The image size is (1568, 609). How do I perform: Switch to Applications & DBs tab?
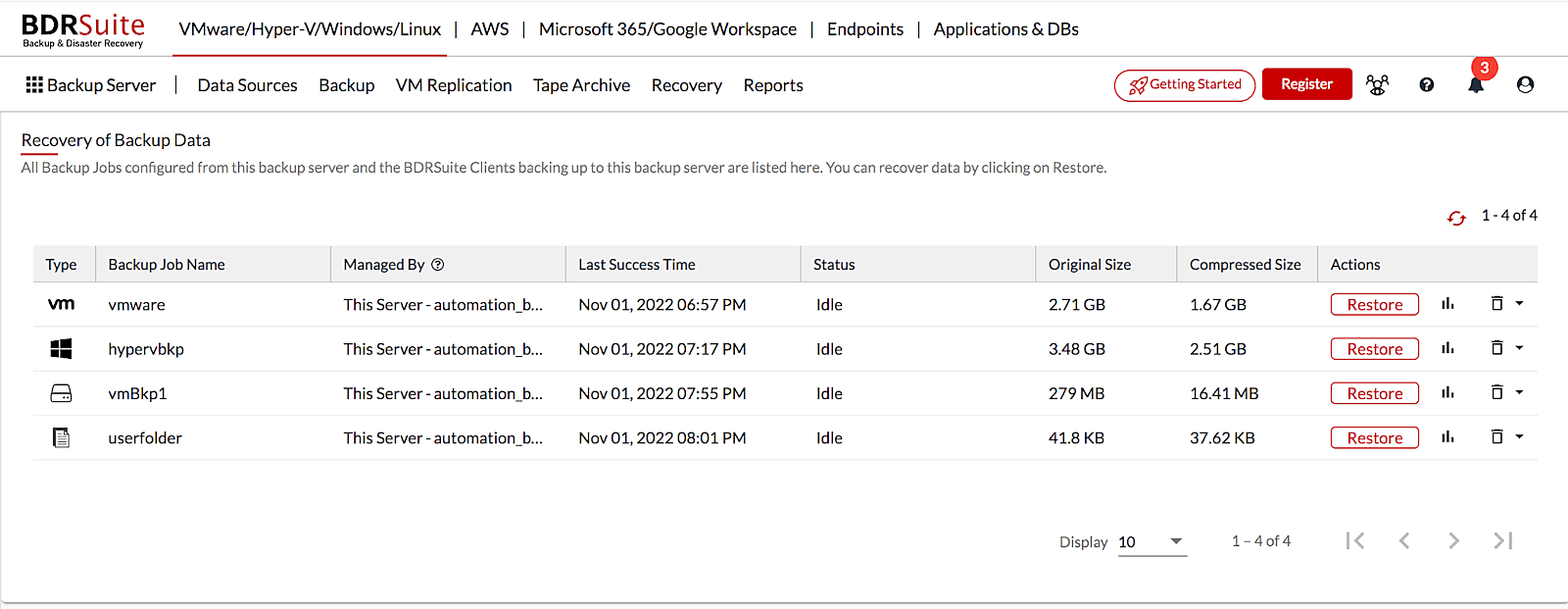1006,29
